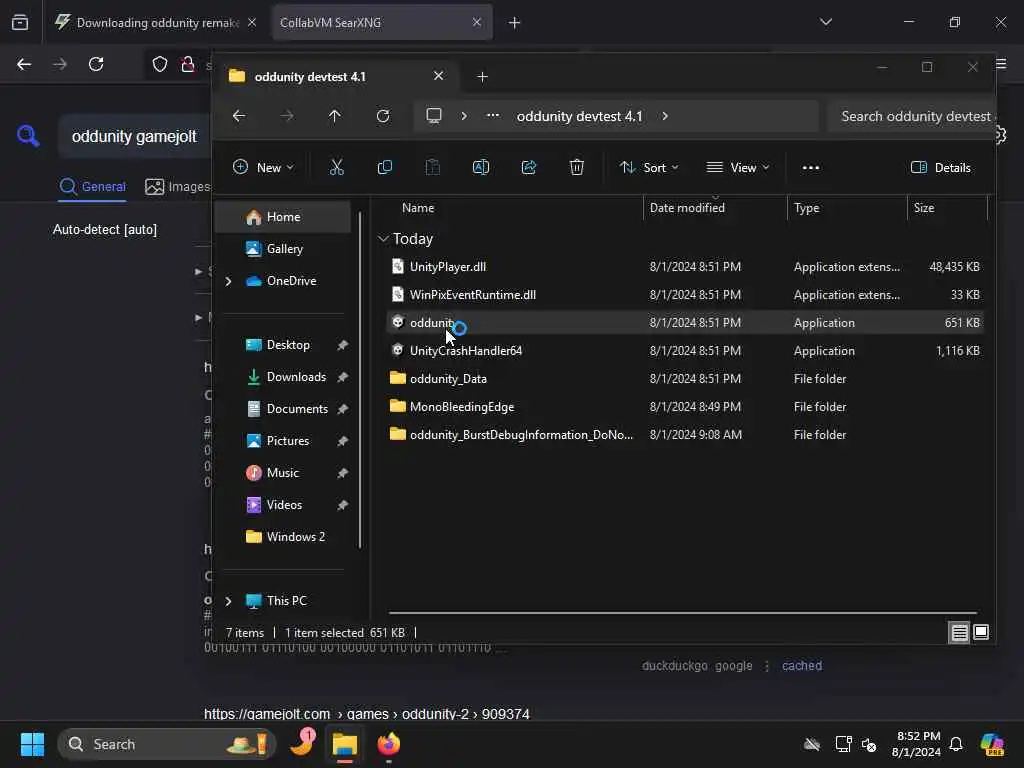Image resolution: width=1024 pixels, height=768 pixels.
Task: Open Windows Start menu
Action: pyautogui.click(x=32, y=744)
